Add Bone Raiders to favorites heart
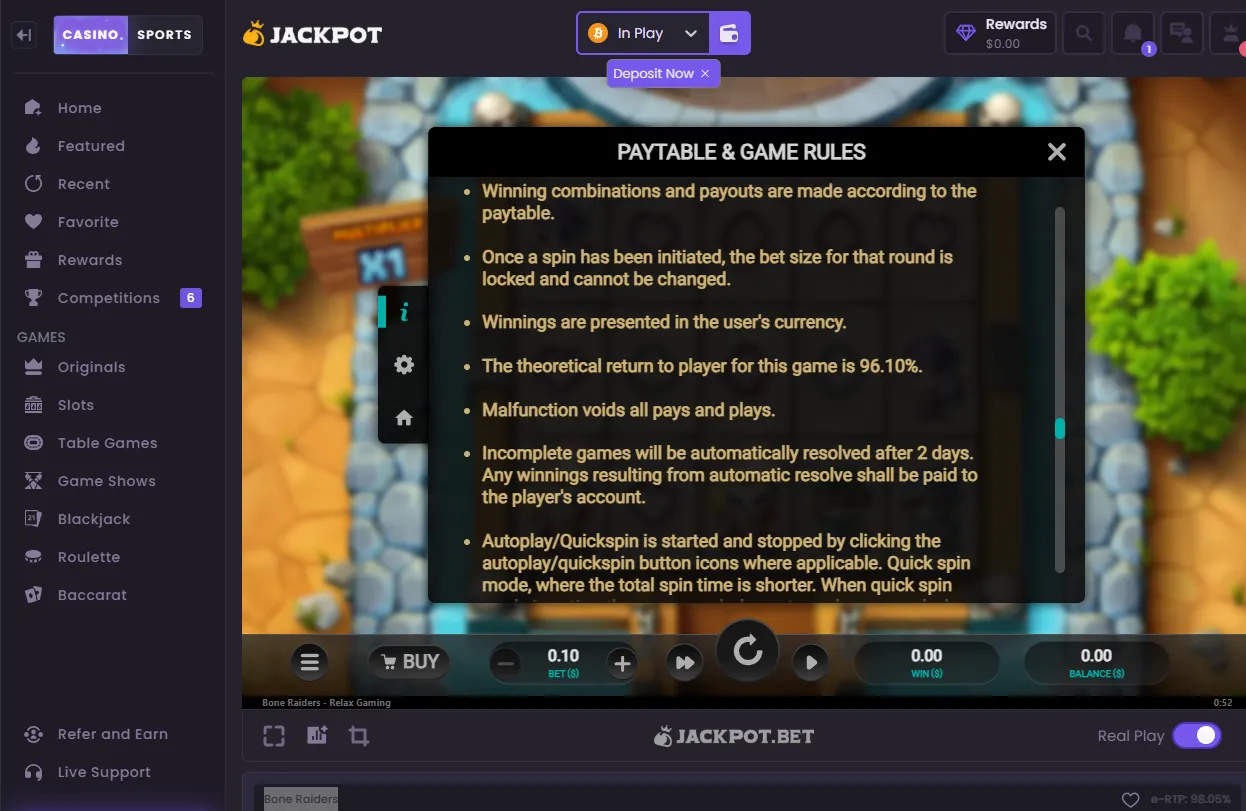The image size is (1246, 811). tap(1131, 800)
